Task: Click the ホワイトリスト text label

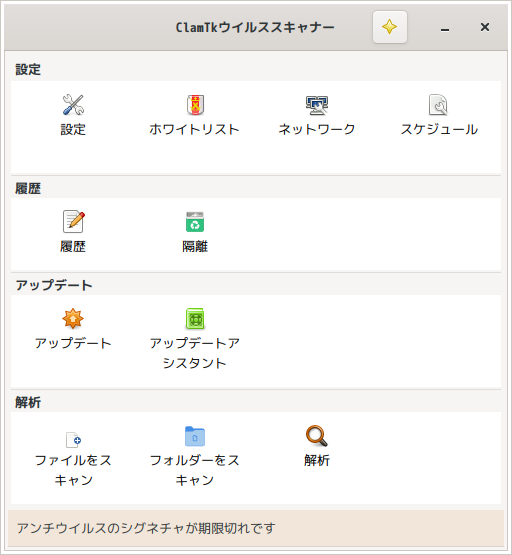Action: point(195,129)
